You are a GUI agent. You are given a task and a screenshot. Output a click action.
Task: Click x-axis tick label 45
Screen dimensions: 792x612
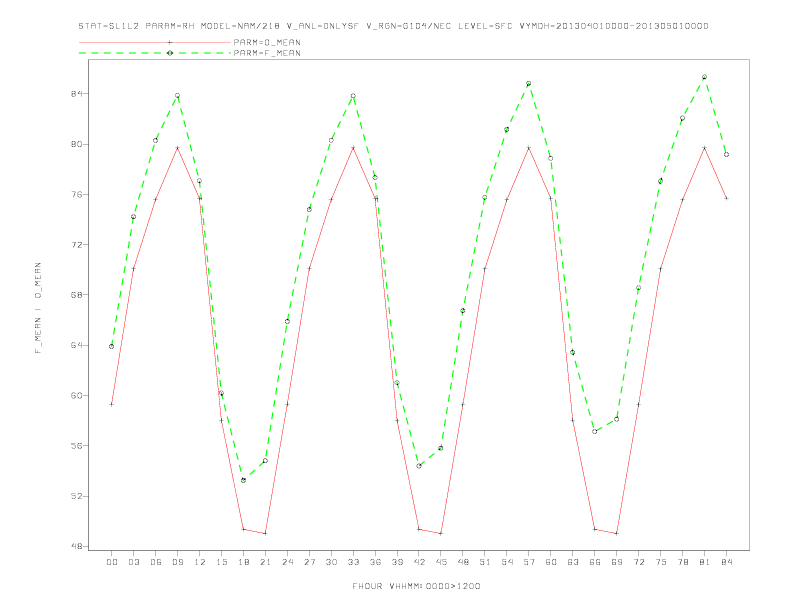(441, 562)
